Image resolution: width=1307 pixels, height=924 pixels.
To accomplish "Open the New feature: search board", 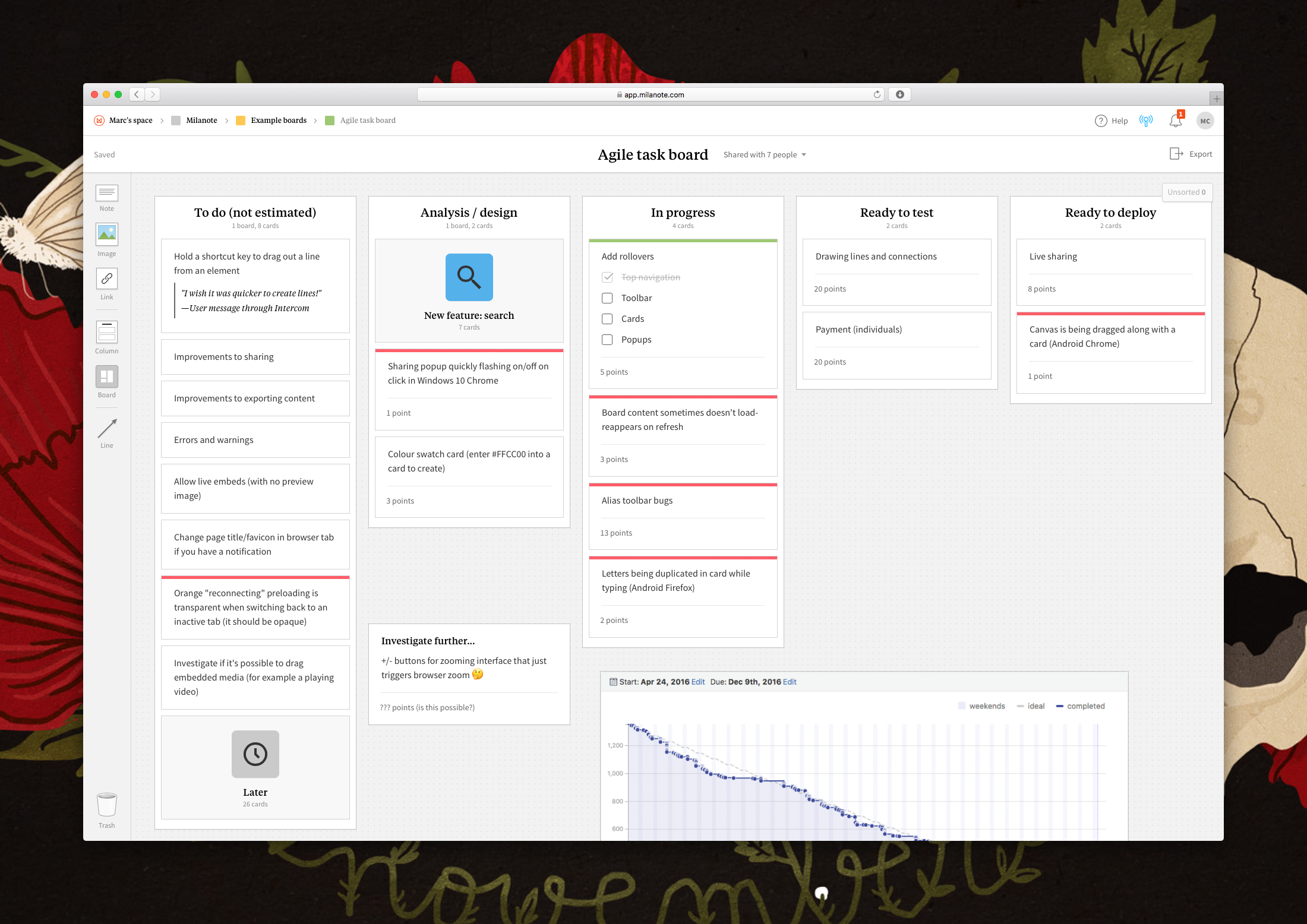I will pyautogui.click(x=469, y=278).
